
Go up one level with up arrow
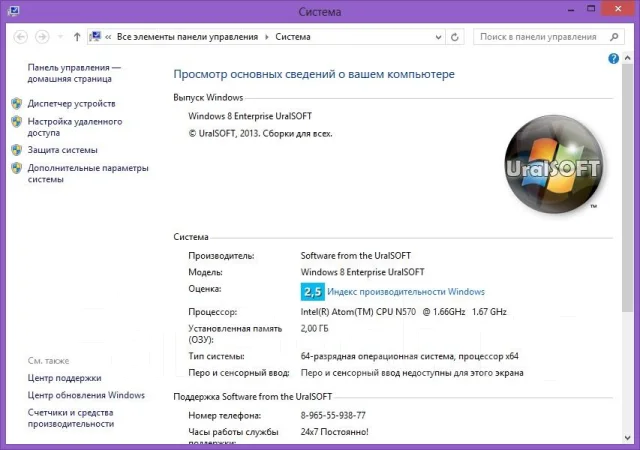[x=77, y=37]
